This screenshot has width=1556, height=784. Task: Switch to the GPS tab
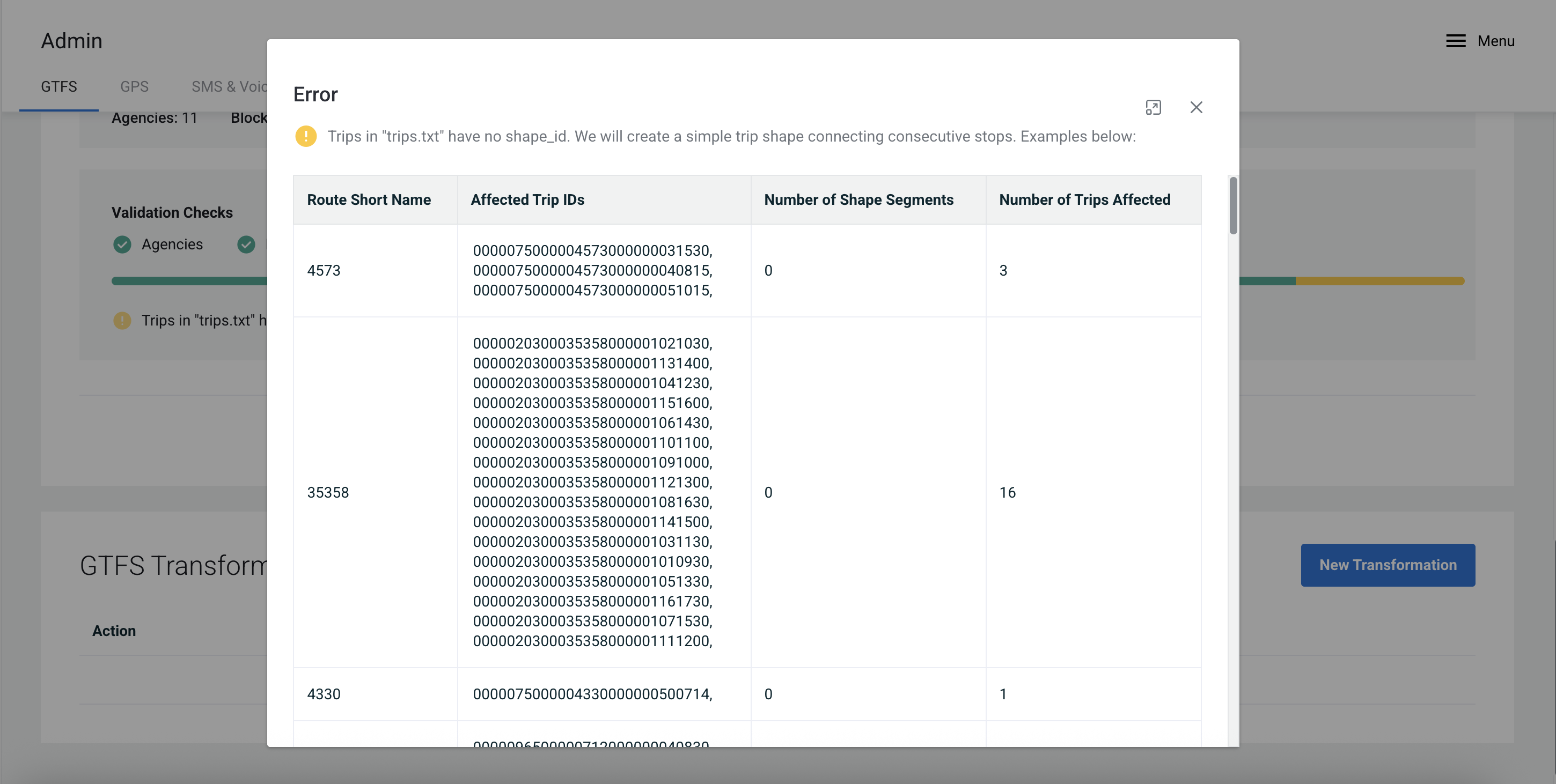pos(134,86)
